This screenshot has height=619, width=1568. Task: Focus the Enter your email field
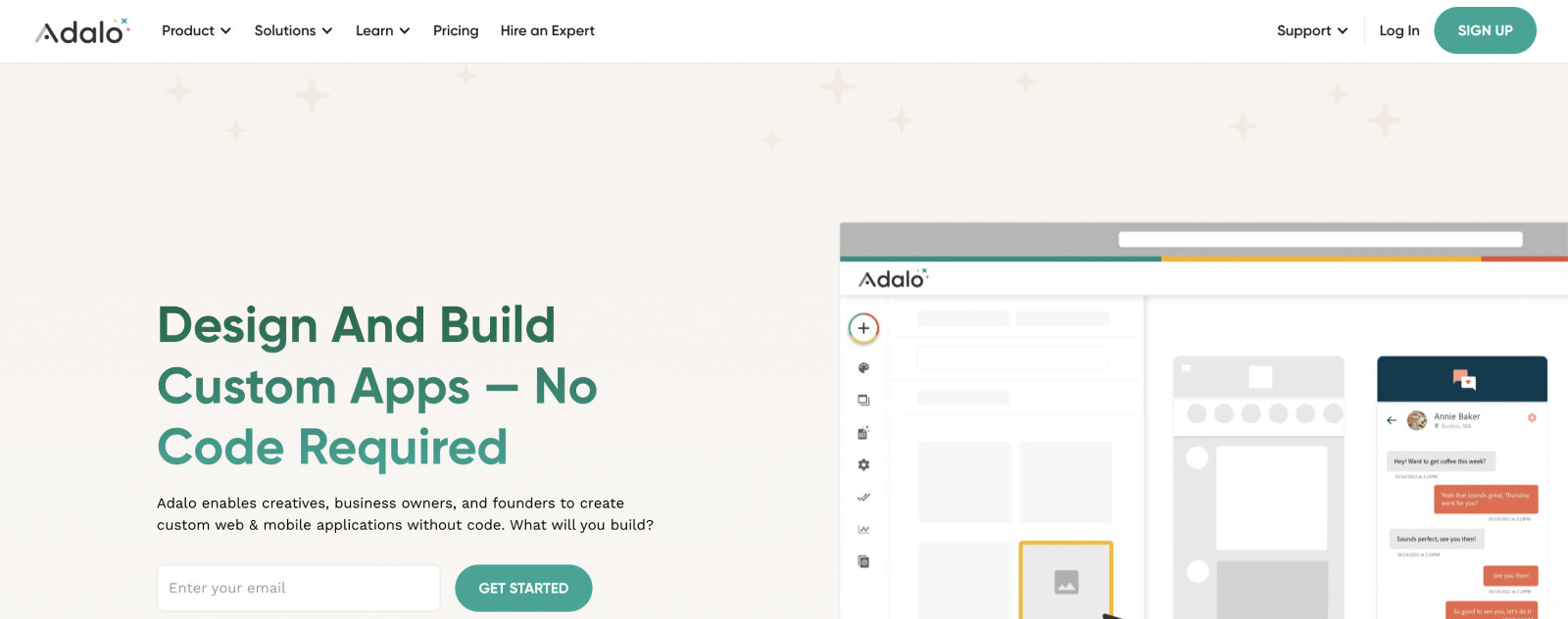coord(298,588)
